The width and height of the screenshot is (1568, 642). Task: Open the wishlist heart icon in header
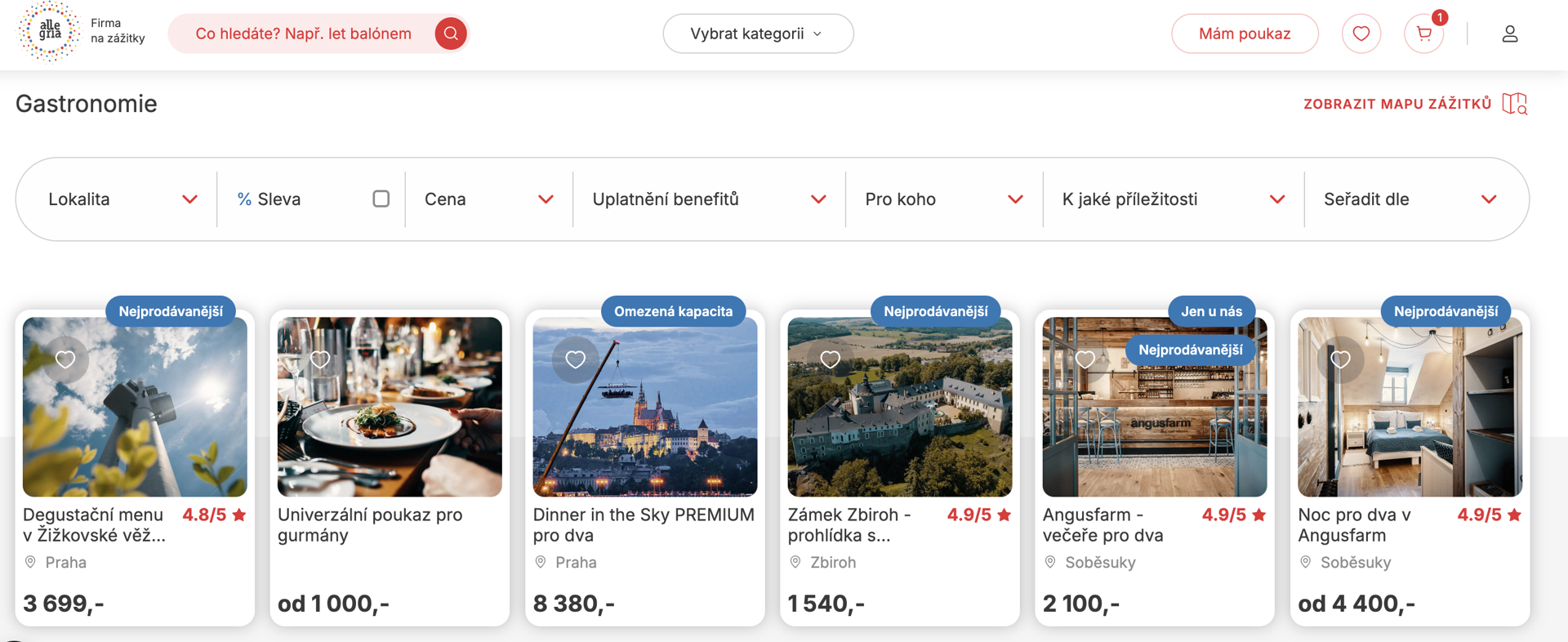(1361, 33)
